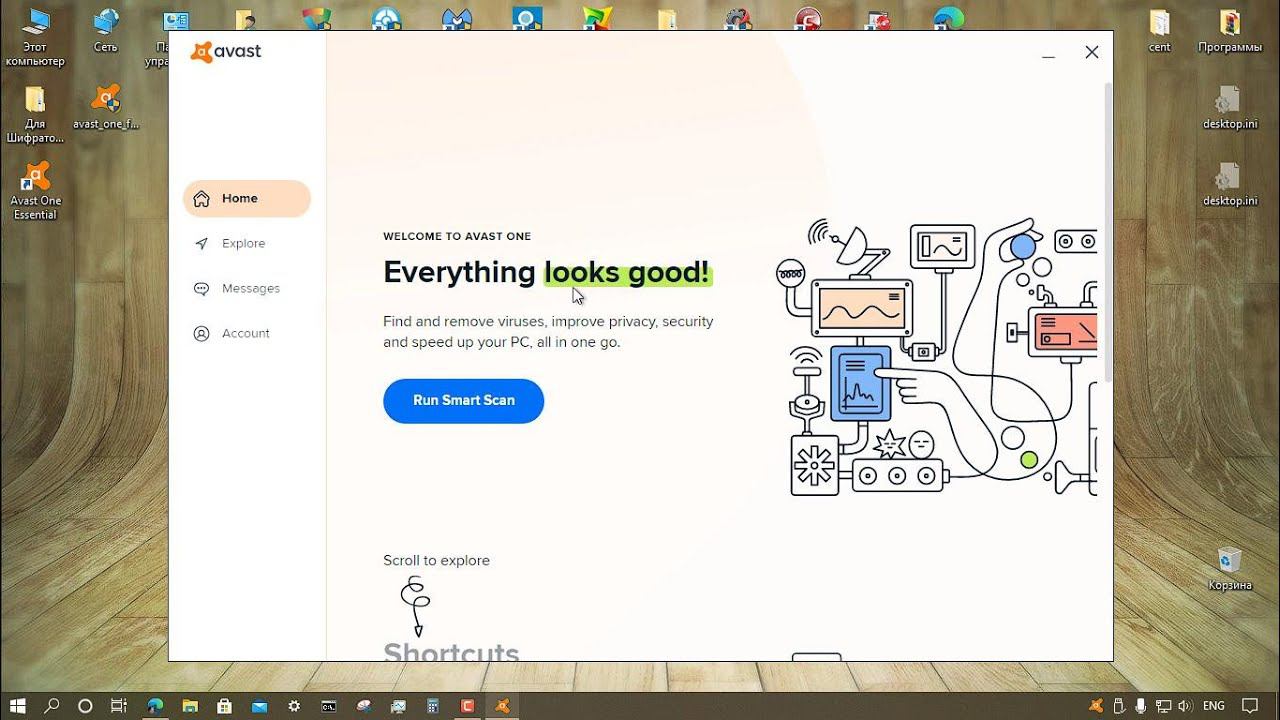1280x720 pixels.
Task: Open Calculator from the taskbar
Action: pos(433,706)
